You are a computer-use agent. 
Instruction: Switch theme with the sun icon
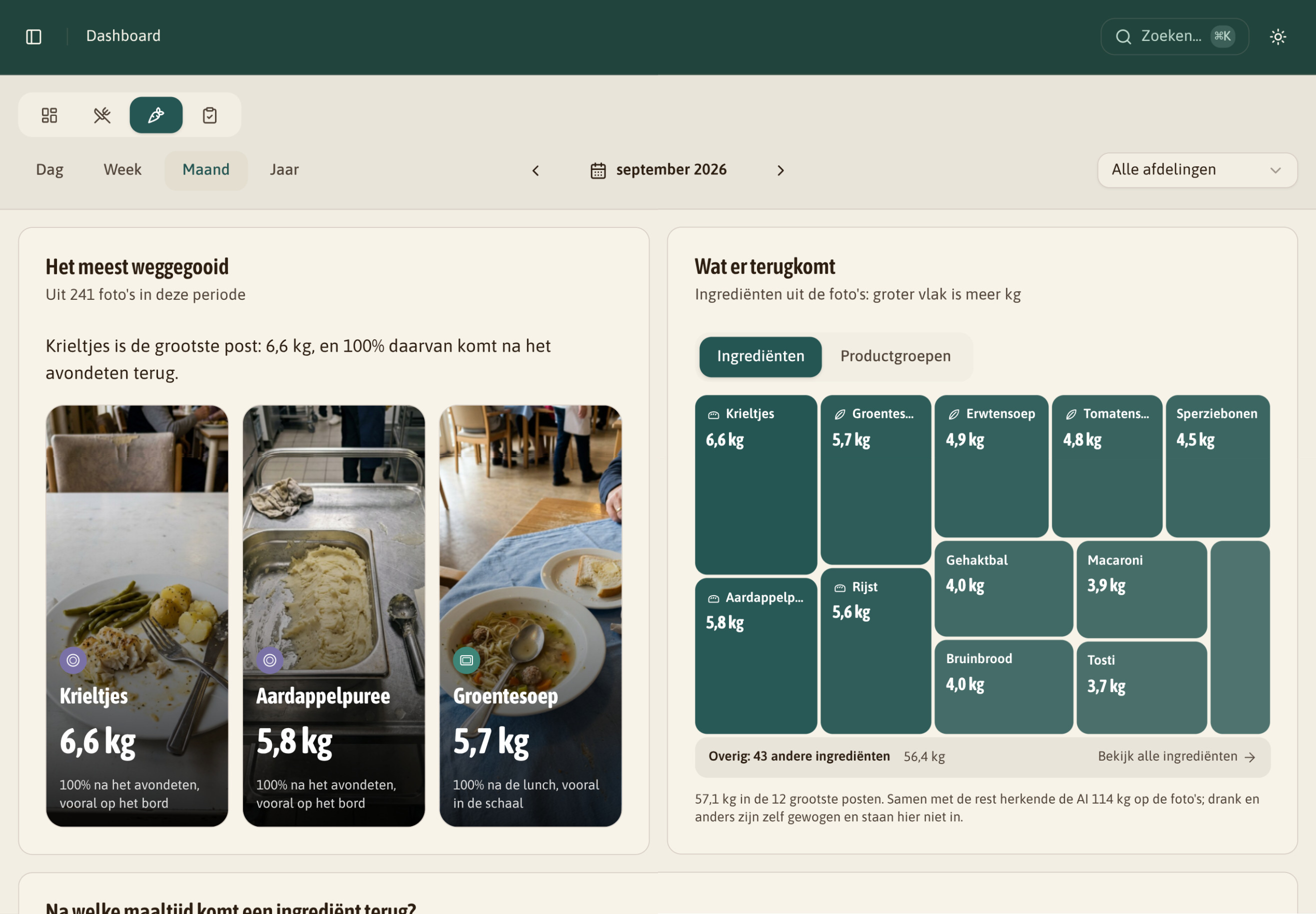click(x=1277, y=36)
